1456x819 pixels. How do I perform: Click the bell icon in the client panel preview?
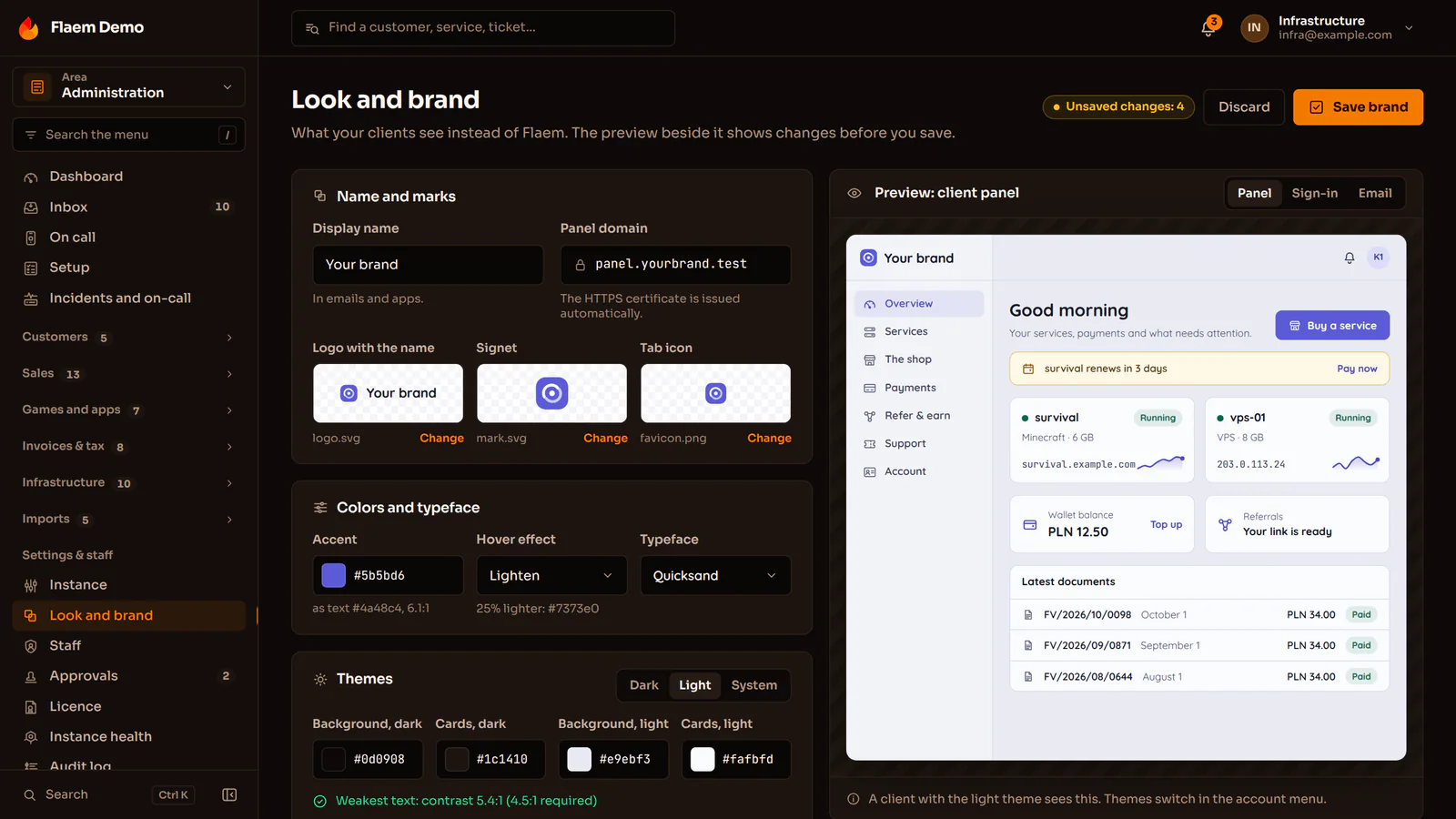(x=1350, y=258)
